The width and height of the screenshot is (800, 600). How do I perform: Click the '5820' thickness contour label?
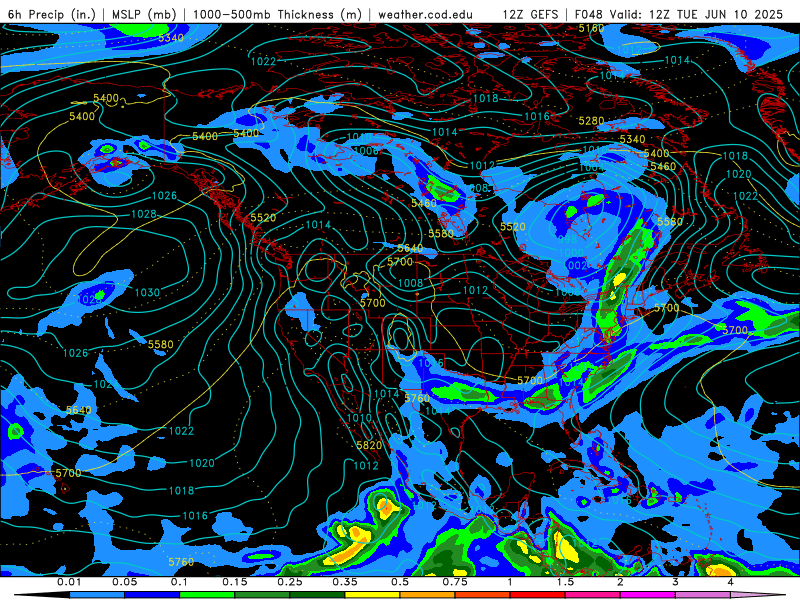369,445
